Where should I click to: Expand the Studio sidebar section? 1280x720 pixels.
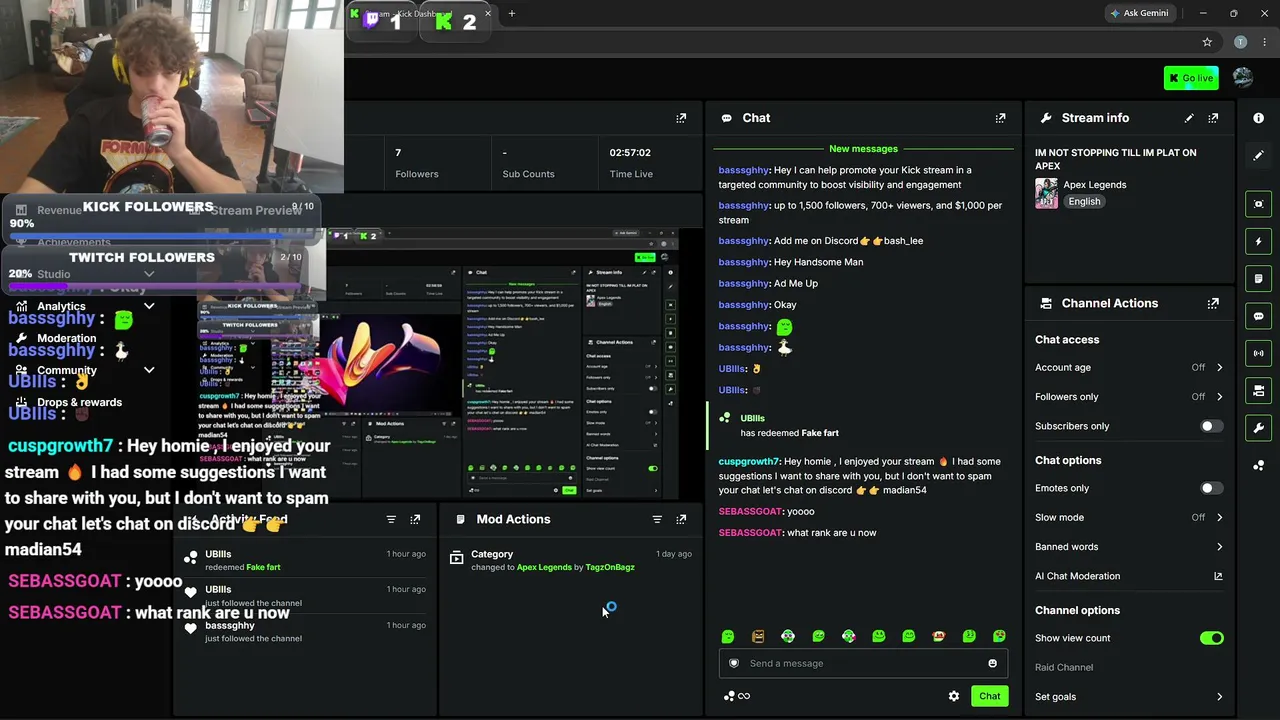pos(149,274)
